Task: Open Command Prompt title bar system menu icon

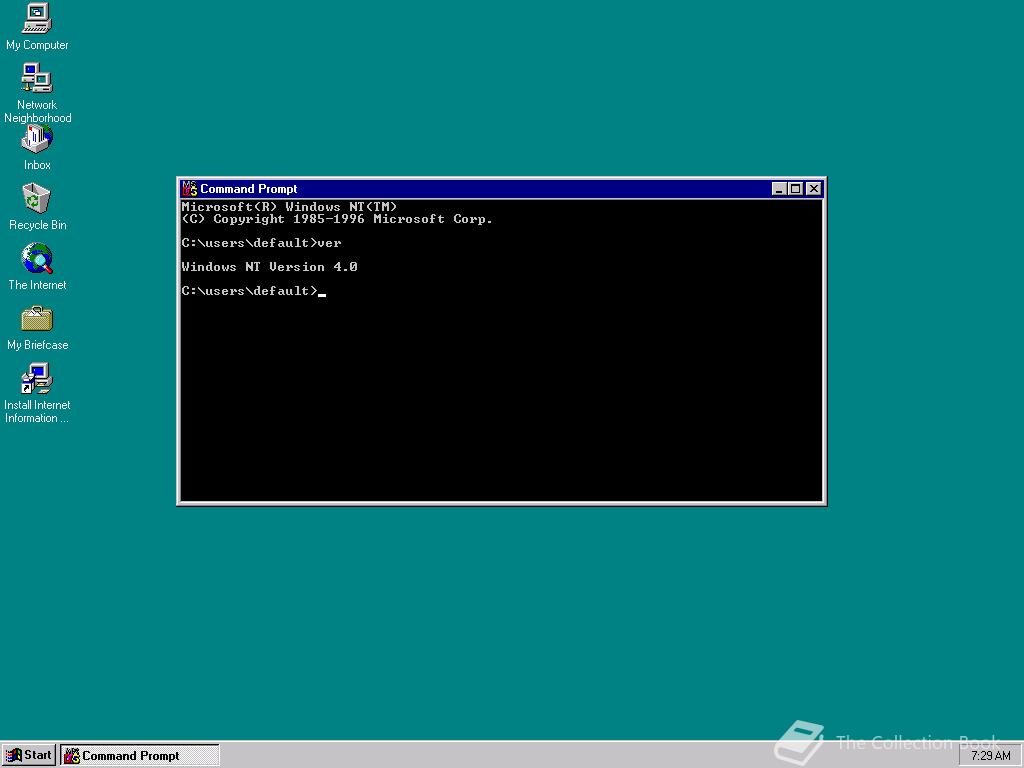Action: pos(189,189)
